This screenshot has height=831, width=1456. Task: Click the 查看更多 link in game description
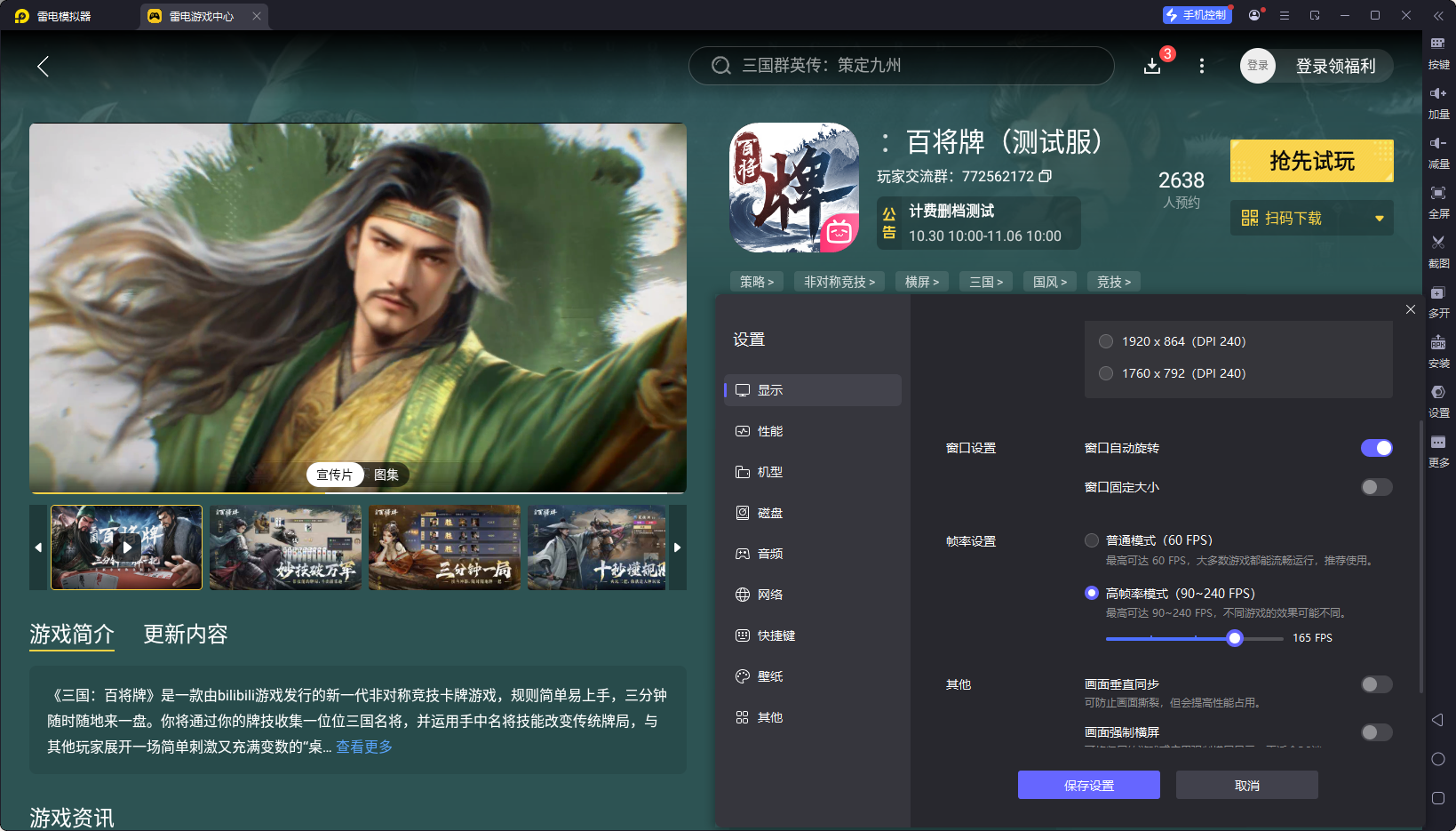point(363,747)
